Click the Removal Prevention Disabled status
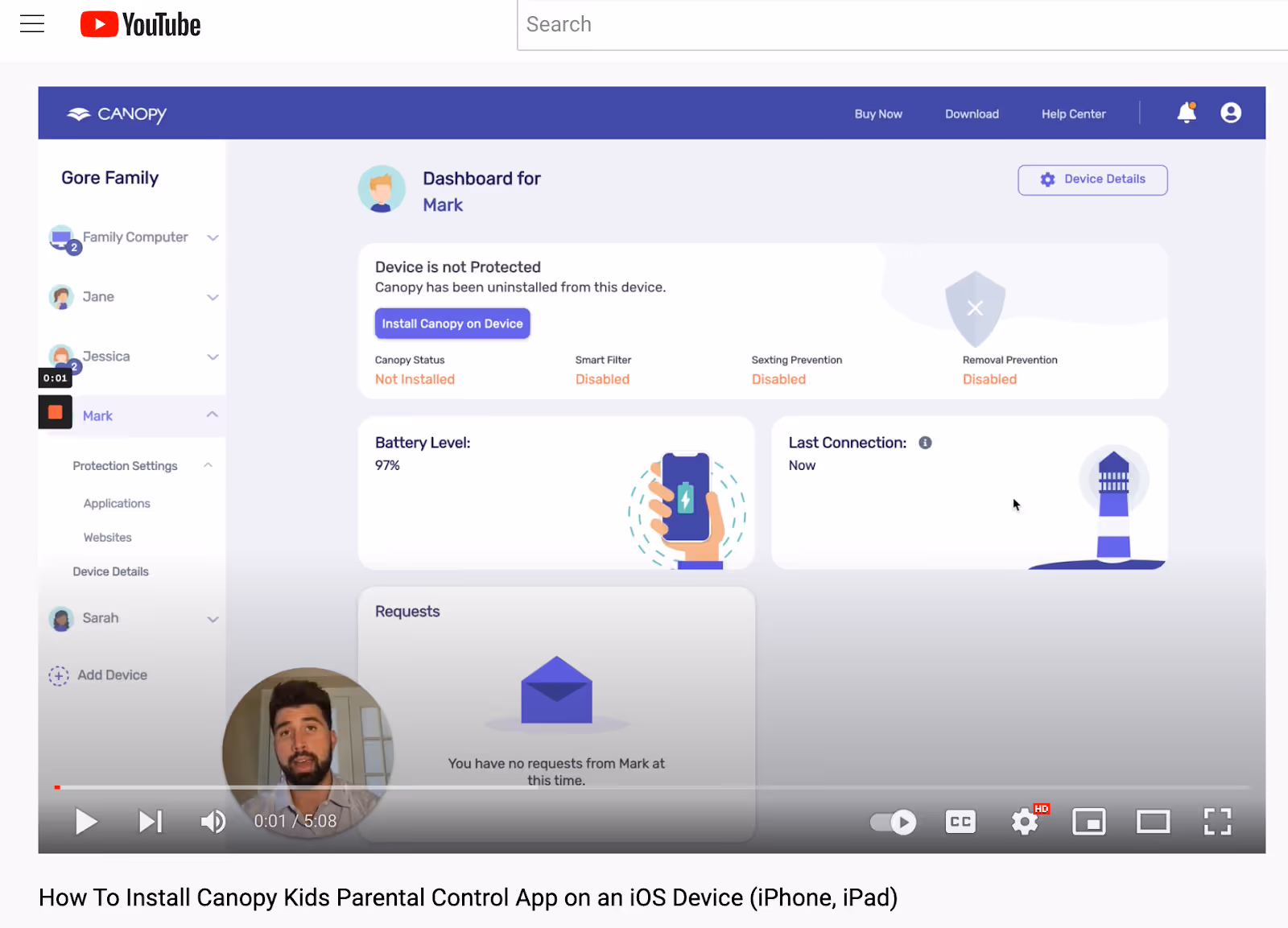 pyautogui.click(x=989, y=379)
